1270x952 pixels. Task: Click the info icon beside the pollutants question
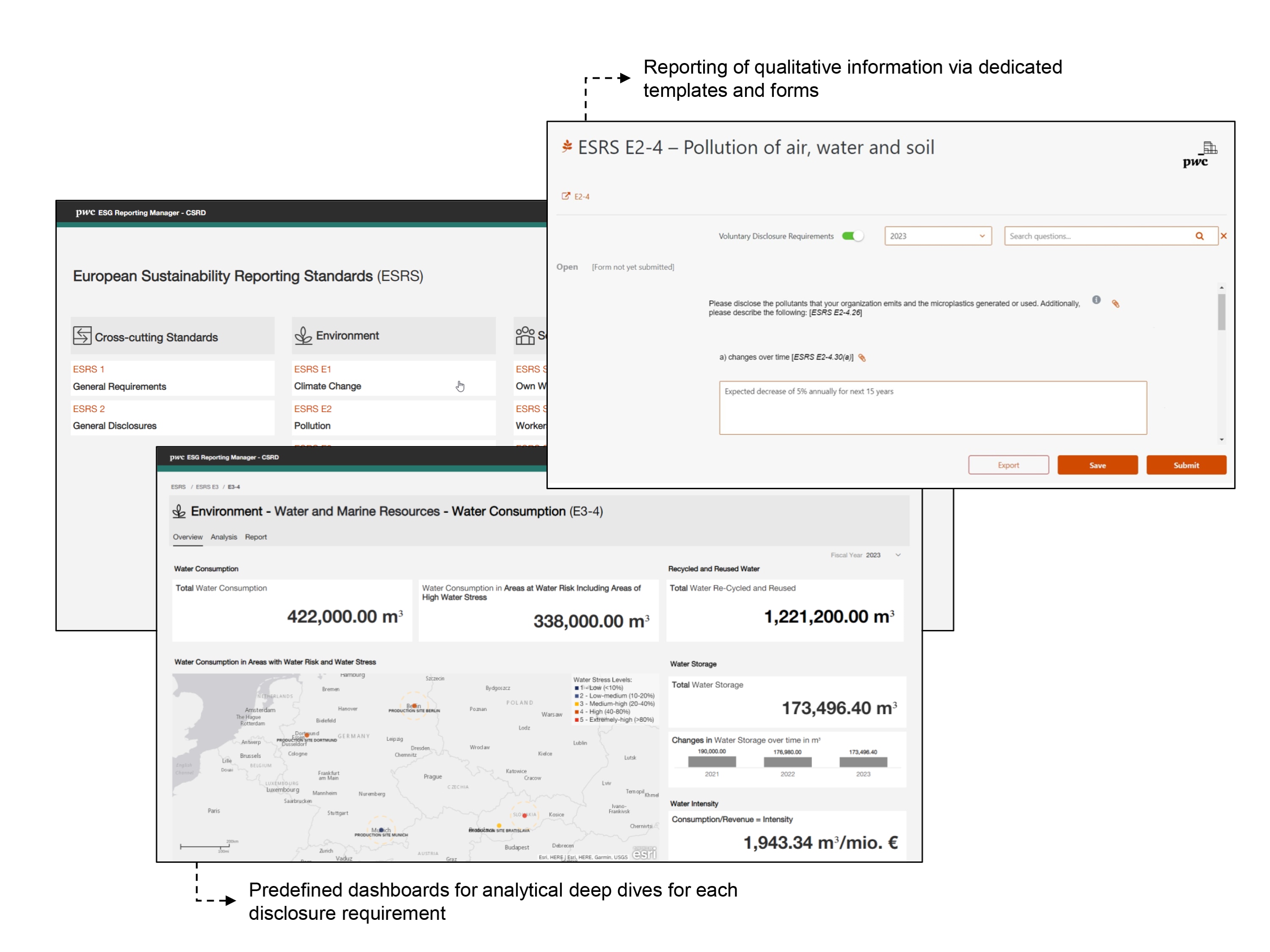(x=1096, y=300)
